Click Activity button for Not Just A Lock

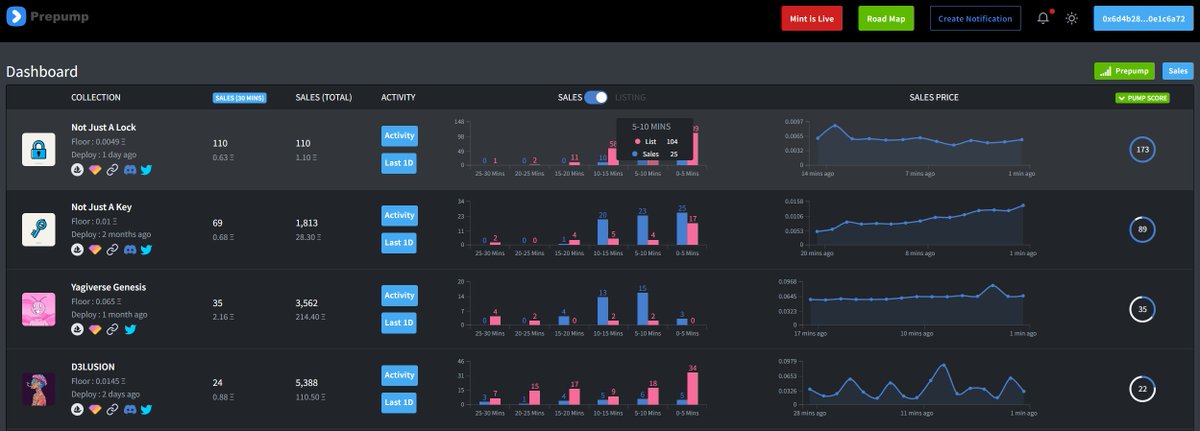pyautogui.click(x=399, y=135)
